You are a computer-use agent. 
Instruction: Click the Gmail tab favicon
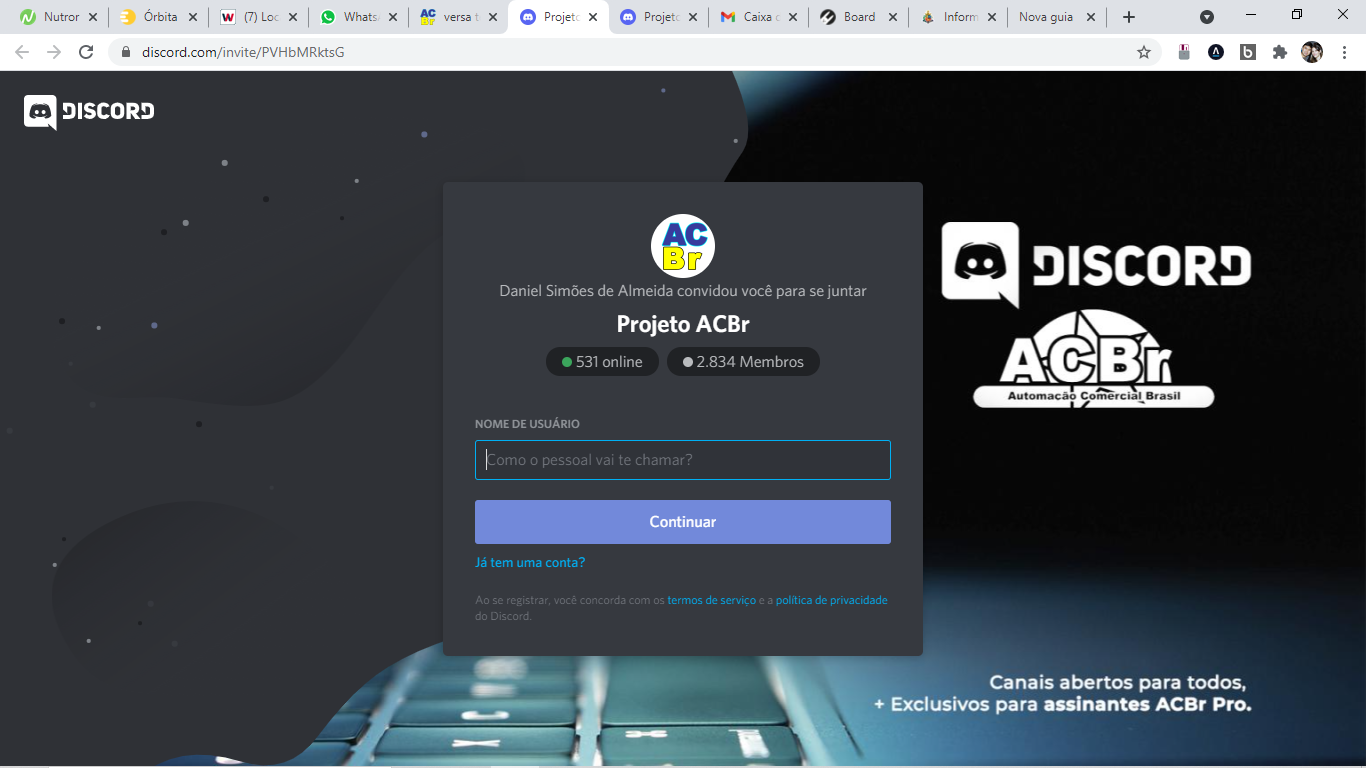[728, 17]
